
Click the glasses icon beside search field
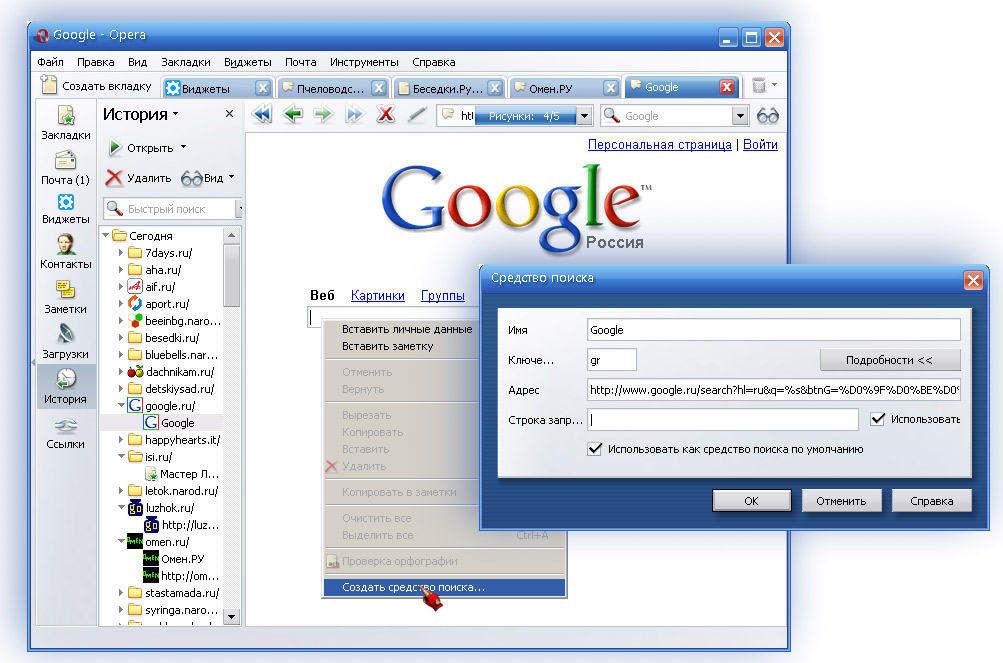[x=768, y=116]
